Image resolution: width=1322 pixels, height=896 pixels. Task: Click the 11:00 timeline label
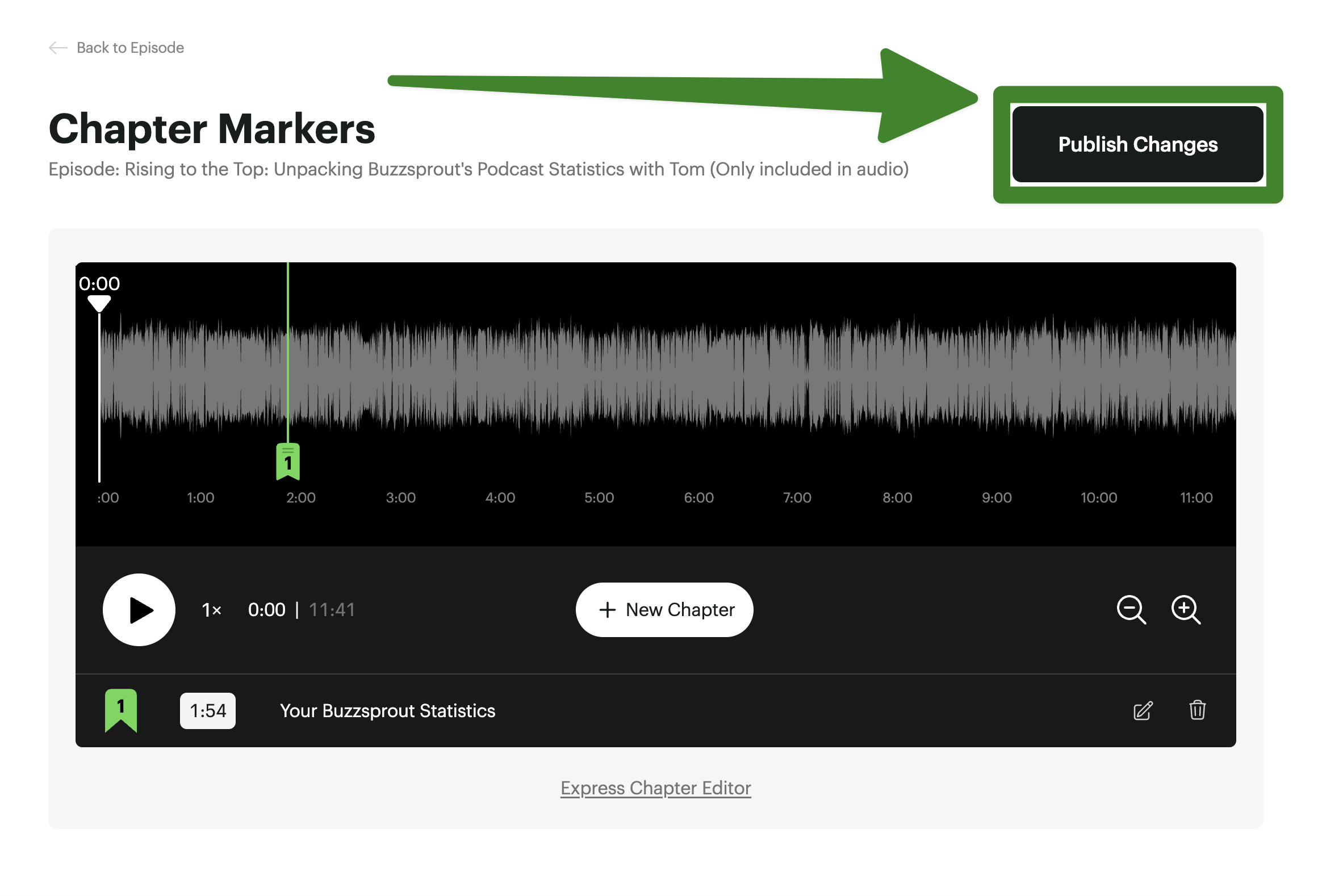(1196, 498)
